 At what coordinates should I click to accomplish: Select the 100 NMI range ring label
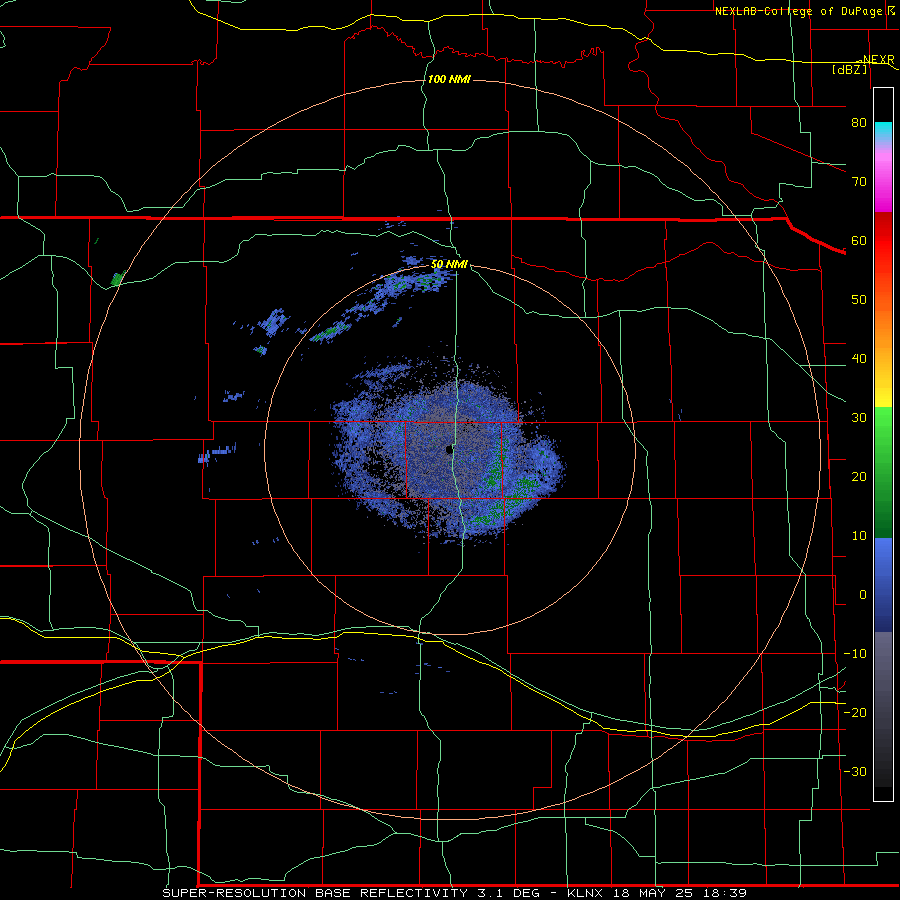449,79
